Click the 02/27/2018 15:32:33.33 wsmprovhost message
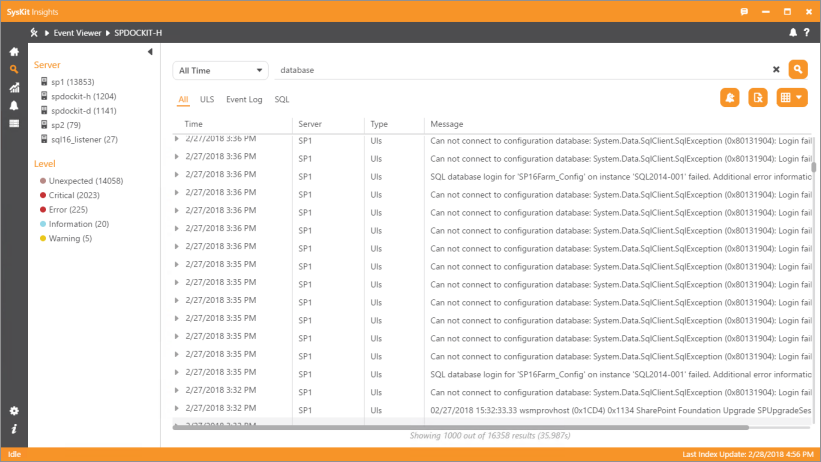Viewport: 821px width, 462px height. click(x=620, y=410)
